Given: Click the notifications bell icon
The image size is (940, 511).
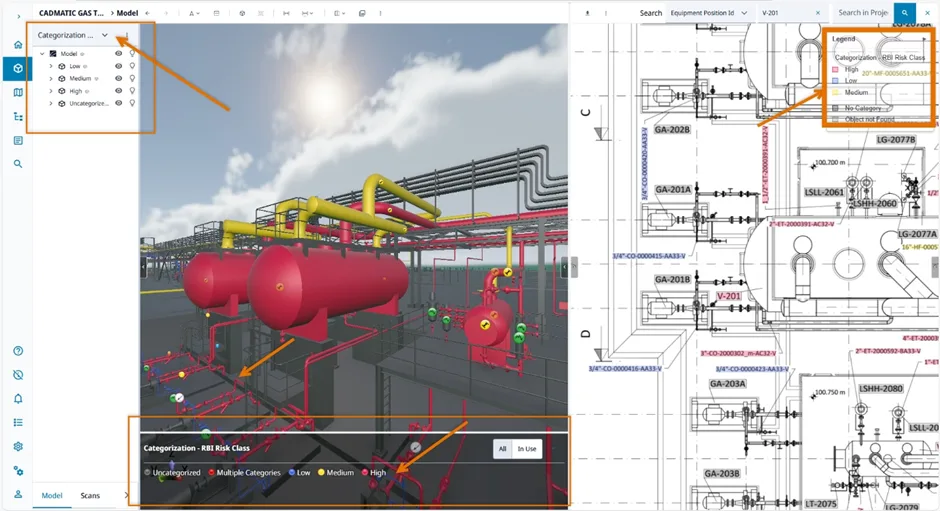Looking at the screenshot, I should pos(18,398).
